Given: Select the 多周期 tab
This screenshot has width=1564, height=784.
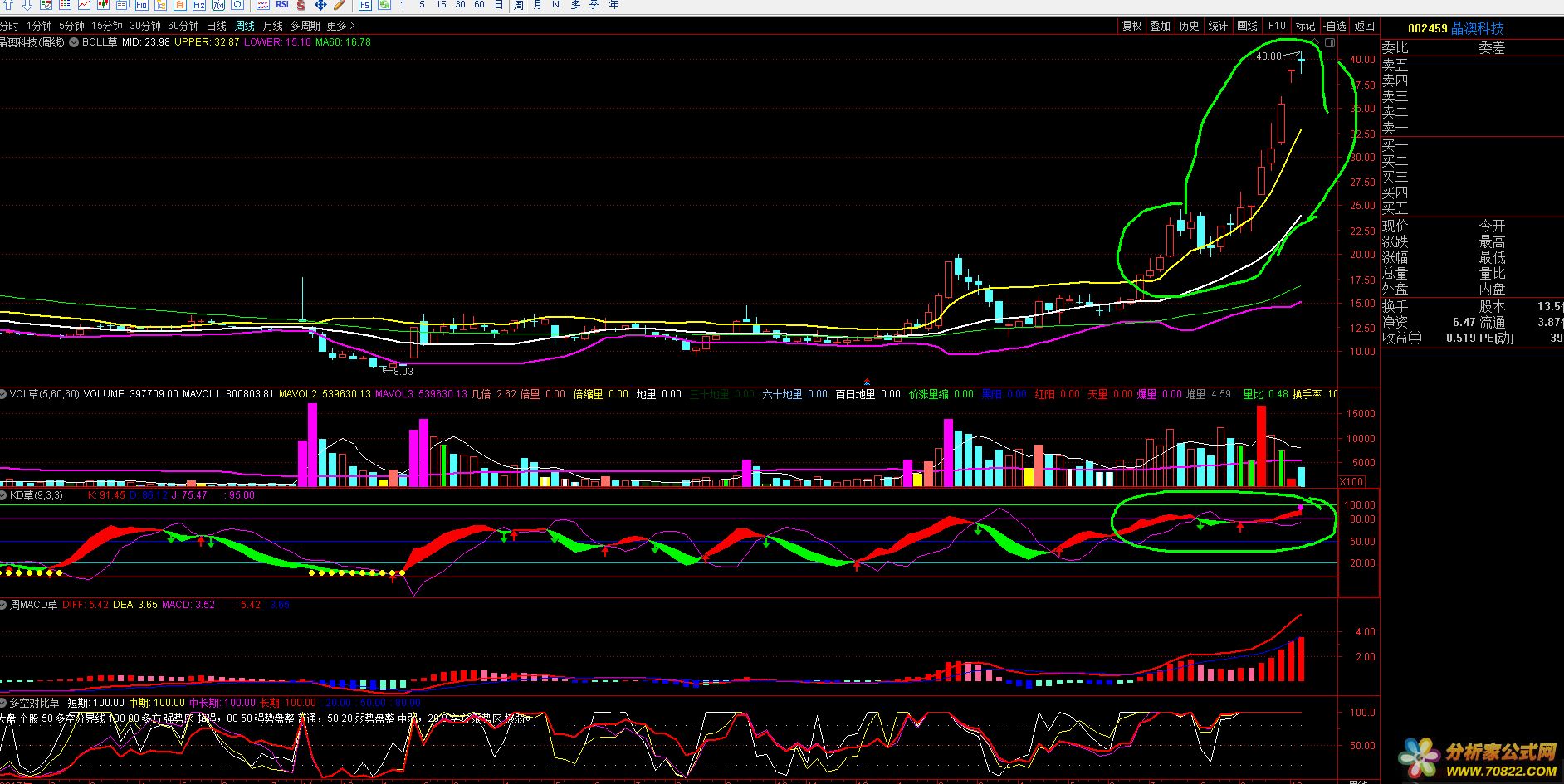Looking at the screenshot, I should coord(305,27).
